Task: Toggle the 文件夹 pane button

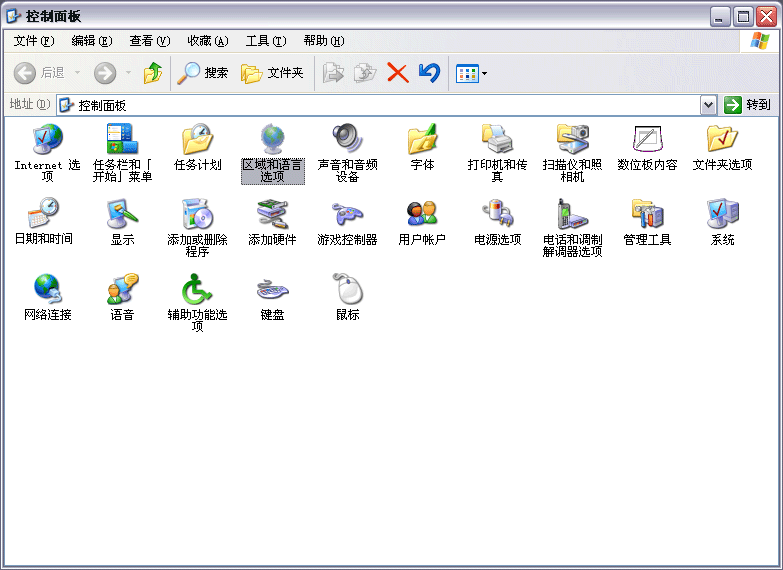Action: coord(272,73)
